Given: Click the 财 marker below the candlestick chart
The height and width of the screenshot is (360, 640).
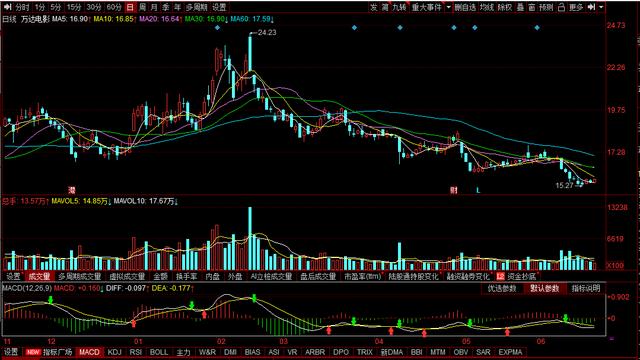Looking at the screenshot, I should (x=453, y=190).
